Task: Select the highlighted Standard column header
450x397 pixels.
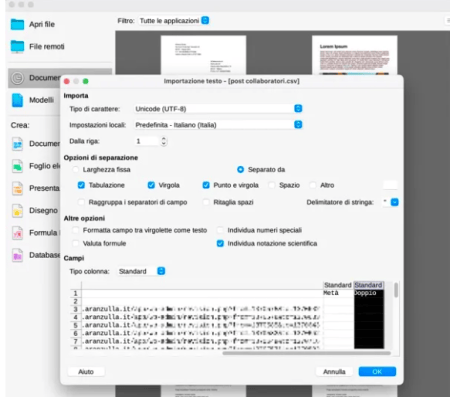Action: pyautogui.click(x=368, y=285)
